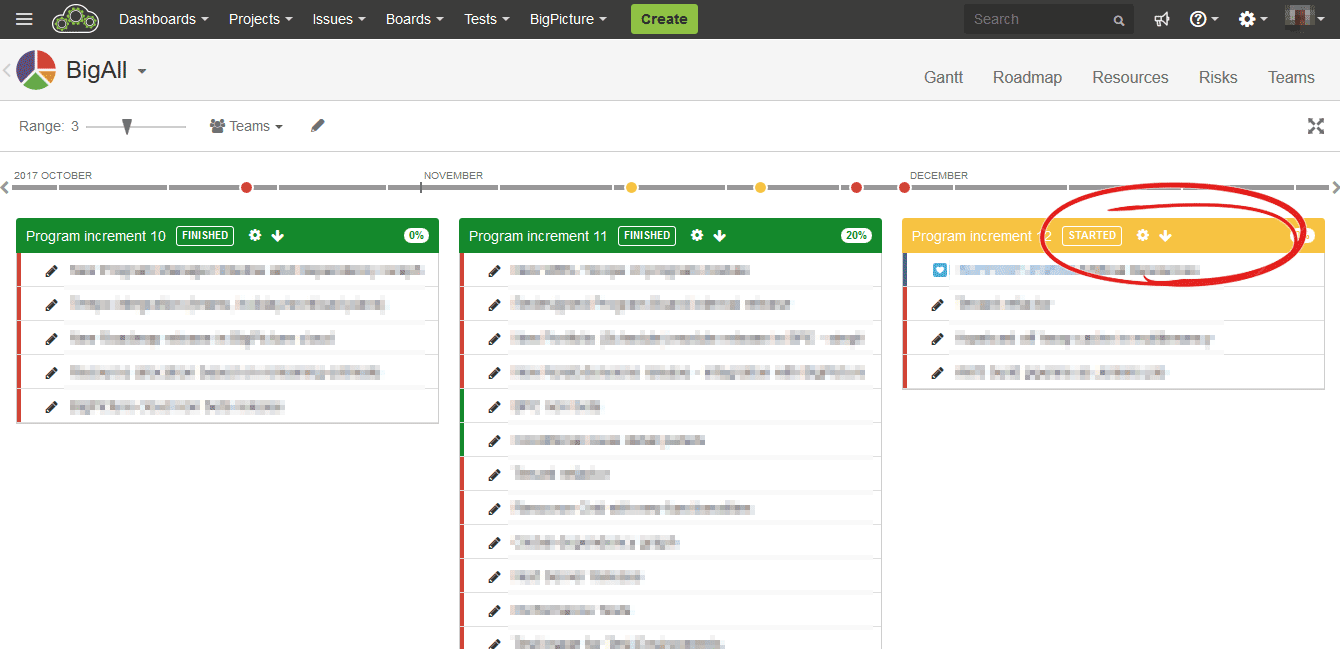Expand the Boards menu
Screen dimensions: 1340x649
click(415, 19)
